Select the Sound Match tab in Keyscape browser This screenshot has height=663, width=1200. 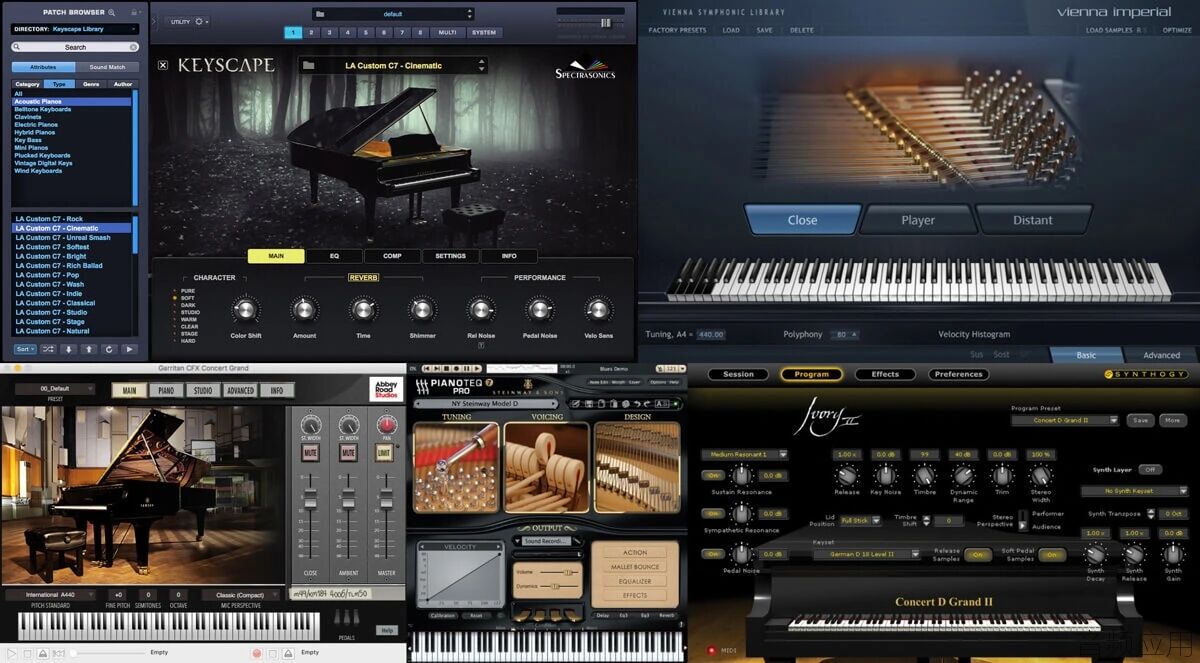coord(107,67)
